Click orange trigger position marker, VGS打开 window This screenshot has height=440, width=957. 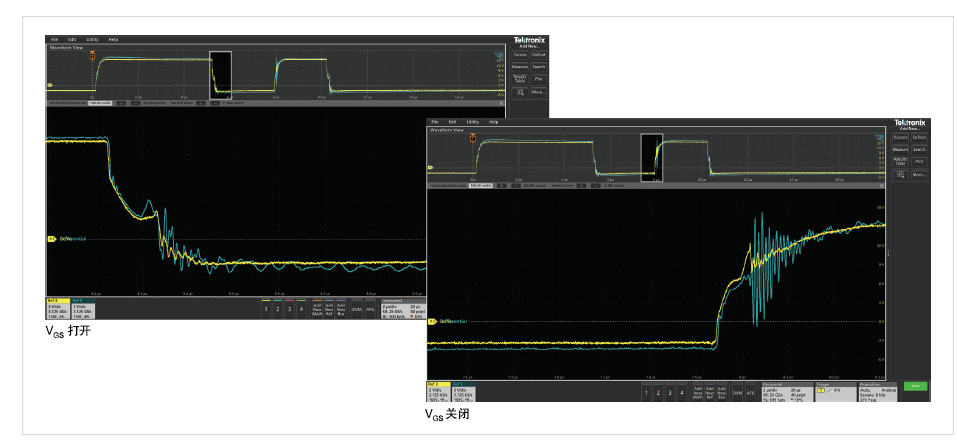(92, 56)
